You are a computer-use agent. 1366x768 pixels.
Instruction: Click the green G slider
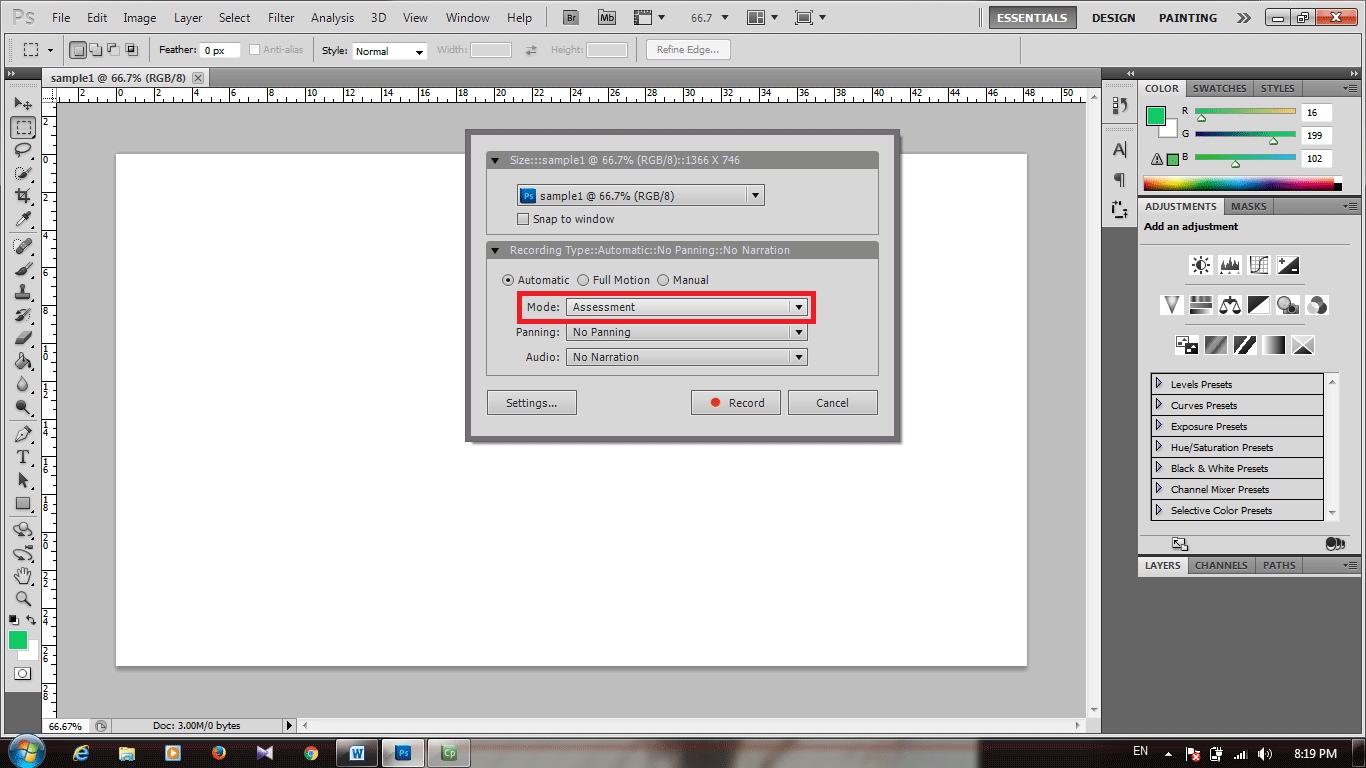[1245, 135]
